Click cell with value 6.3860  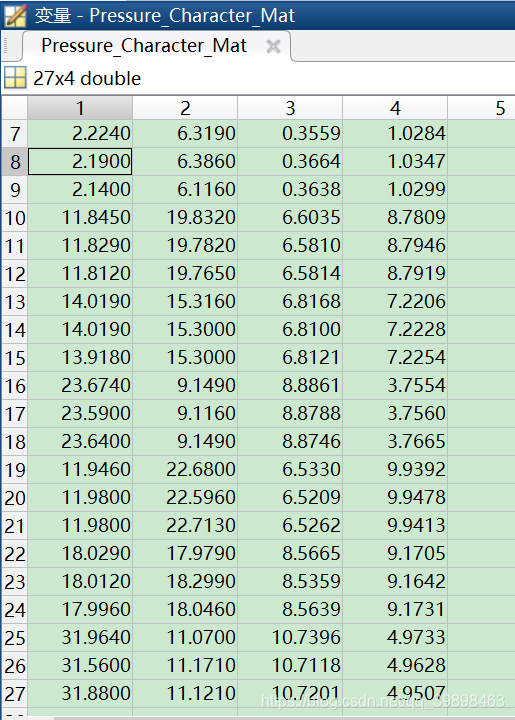pos(185,162)
